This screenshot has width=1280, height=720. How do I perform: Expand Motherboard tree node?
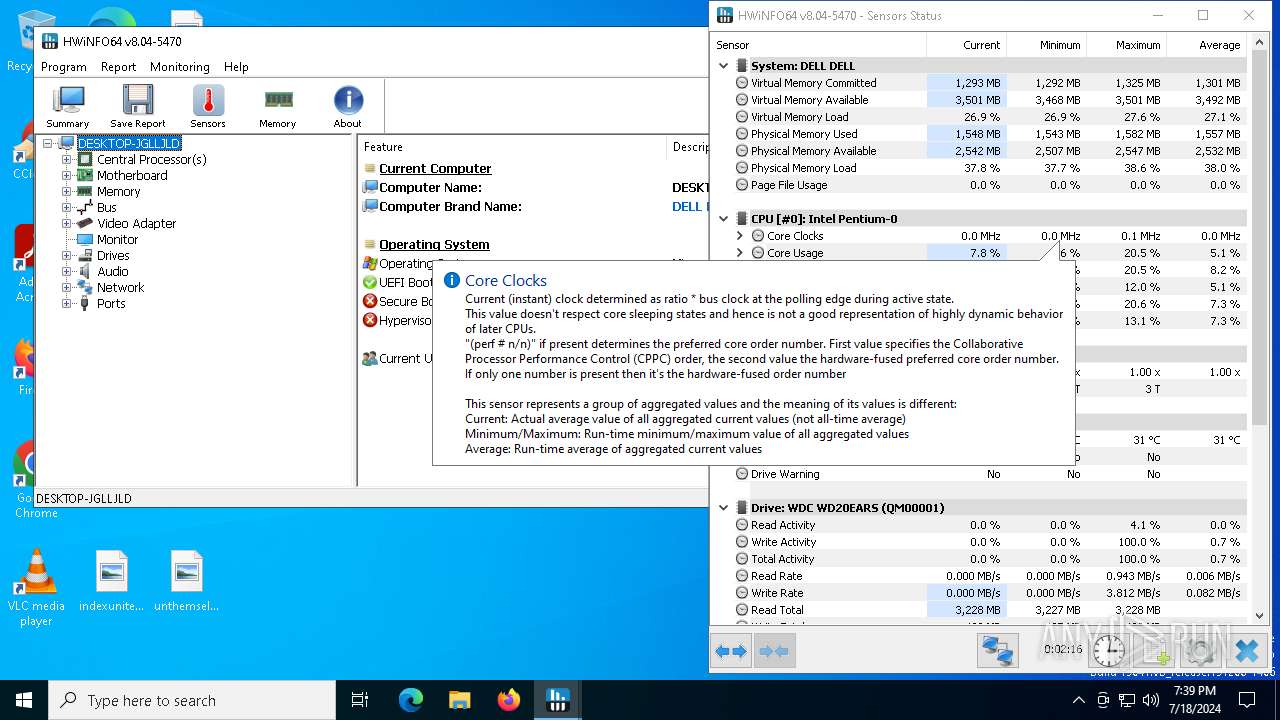tap(67, 175)
